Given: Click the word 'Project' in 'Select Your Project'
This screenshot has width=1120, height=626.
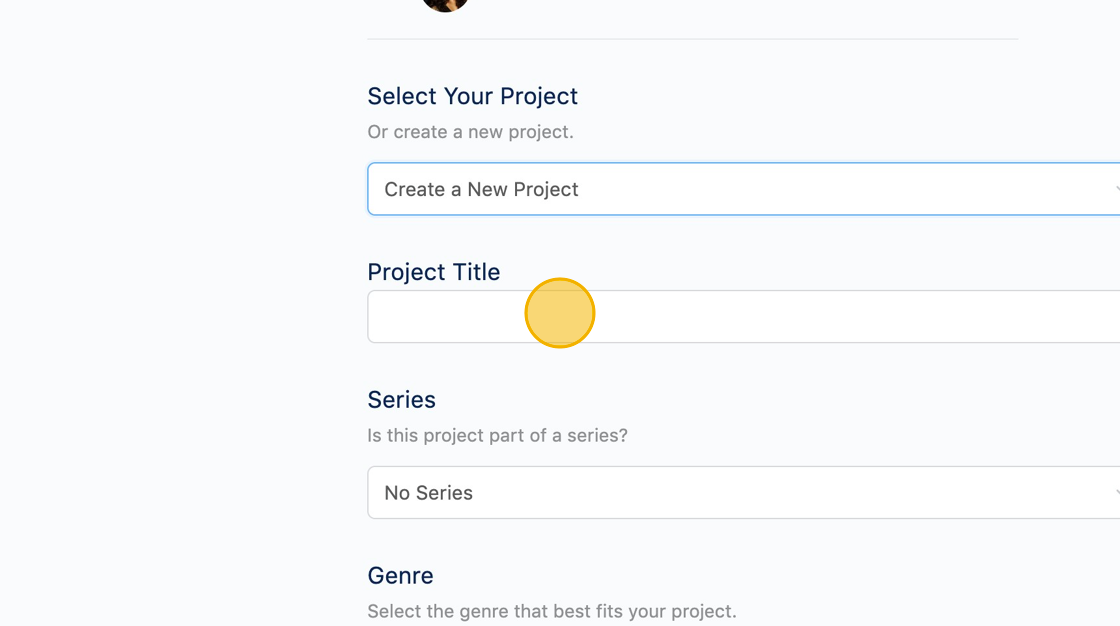Looking at the screenshot, I should (x=539, y=96).
